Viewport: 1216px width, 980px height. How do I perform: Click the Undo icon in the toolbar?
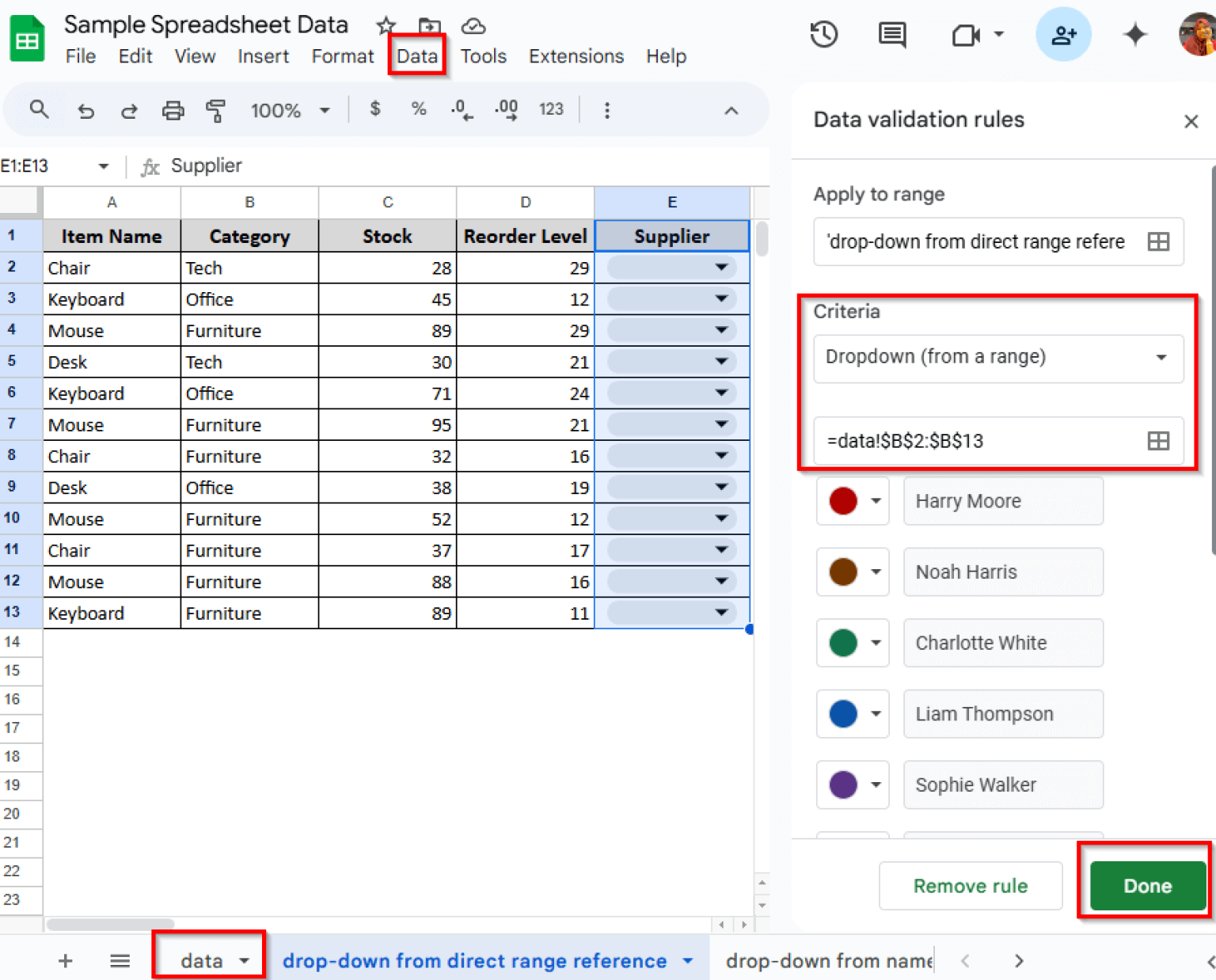86,110
